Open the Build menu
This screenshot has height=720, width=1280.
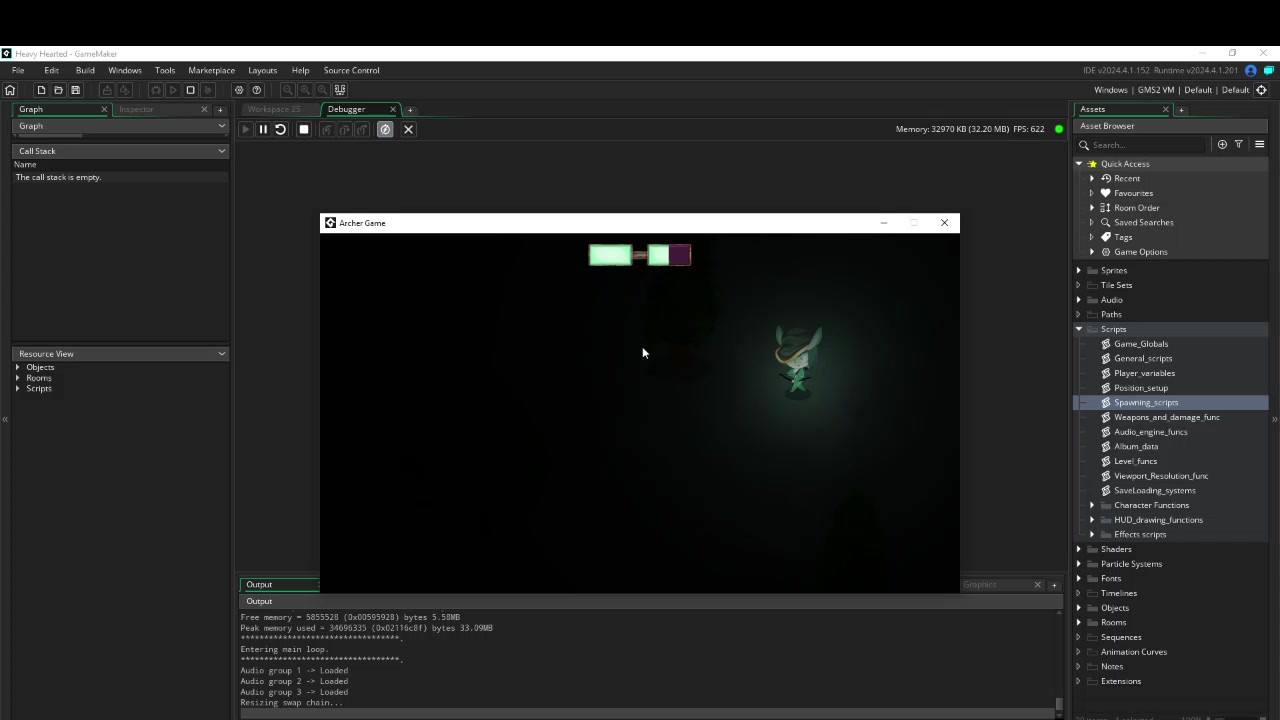point(85,70)
